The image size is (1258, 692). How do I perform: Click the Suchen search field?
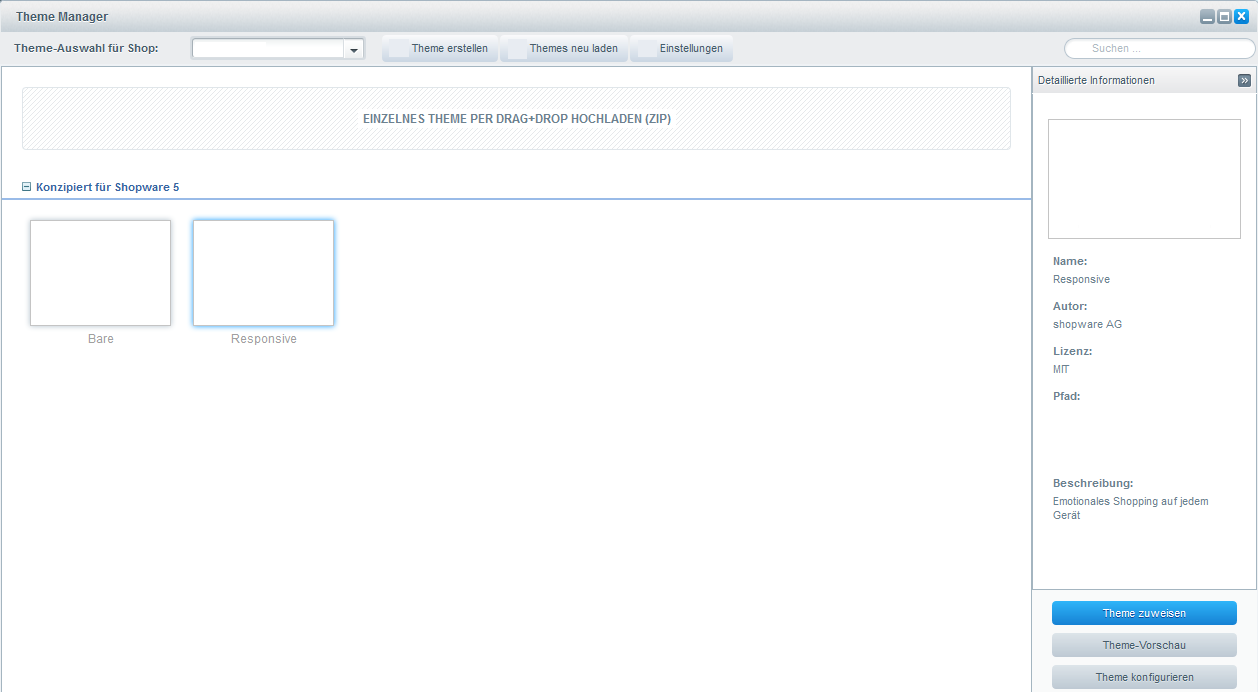[1160, 48]
